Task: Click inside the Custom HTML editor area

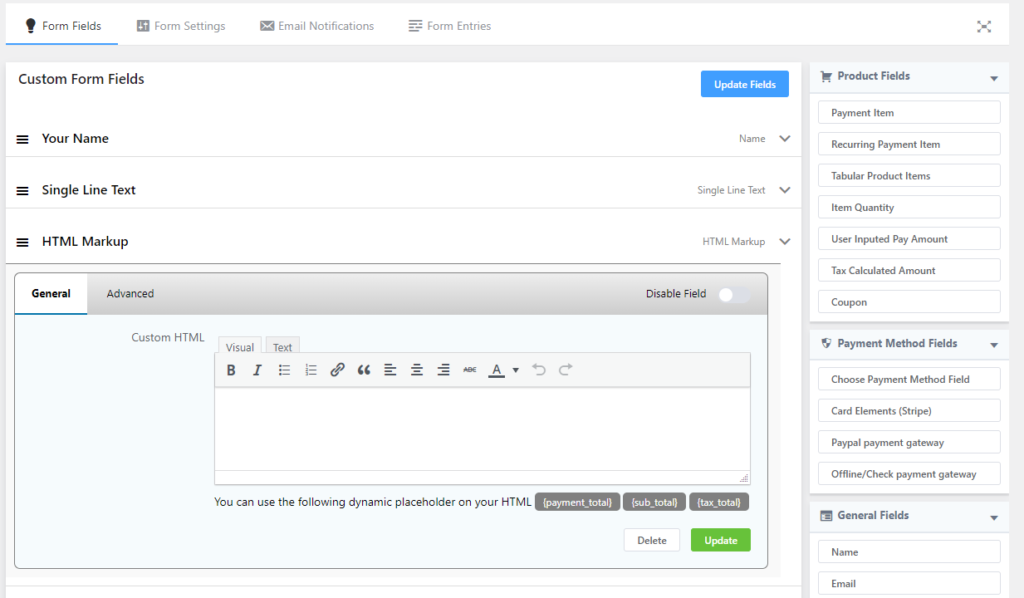Action: click(x=482, y=428)
